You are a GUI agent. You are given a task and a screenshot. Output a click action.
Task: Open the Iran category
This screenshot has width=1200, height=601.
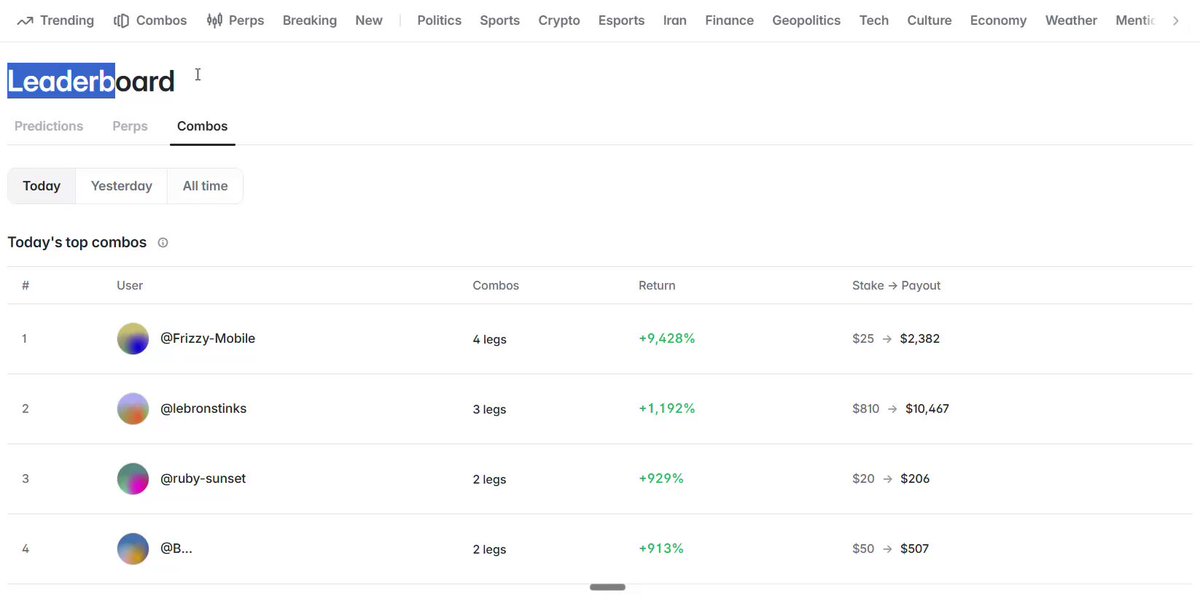675,20
